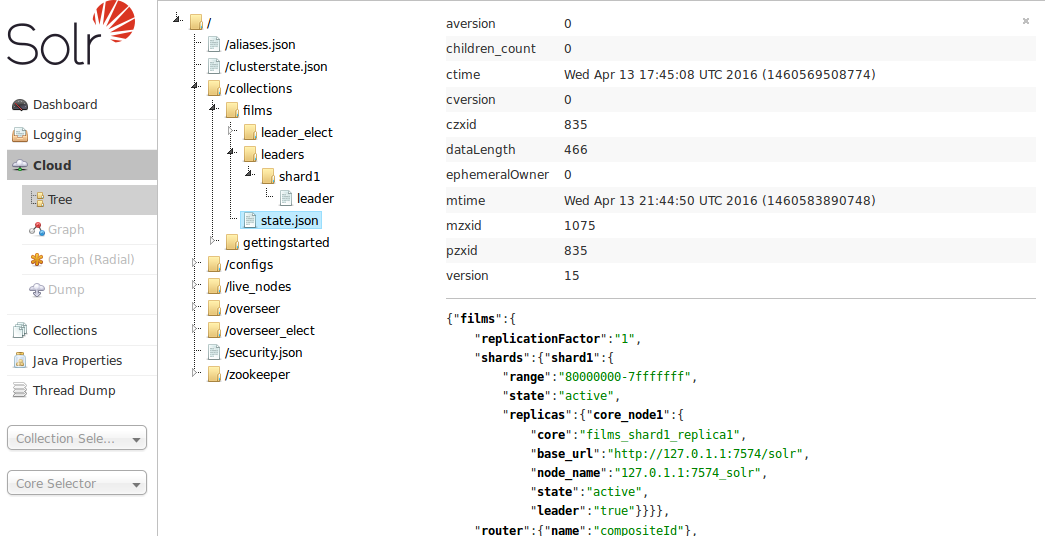This screenshot has height=536, width=1045.
Task: Click the Thread Dump icon
Action: 19,391
